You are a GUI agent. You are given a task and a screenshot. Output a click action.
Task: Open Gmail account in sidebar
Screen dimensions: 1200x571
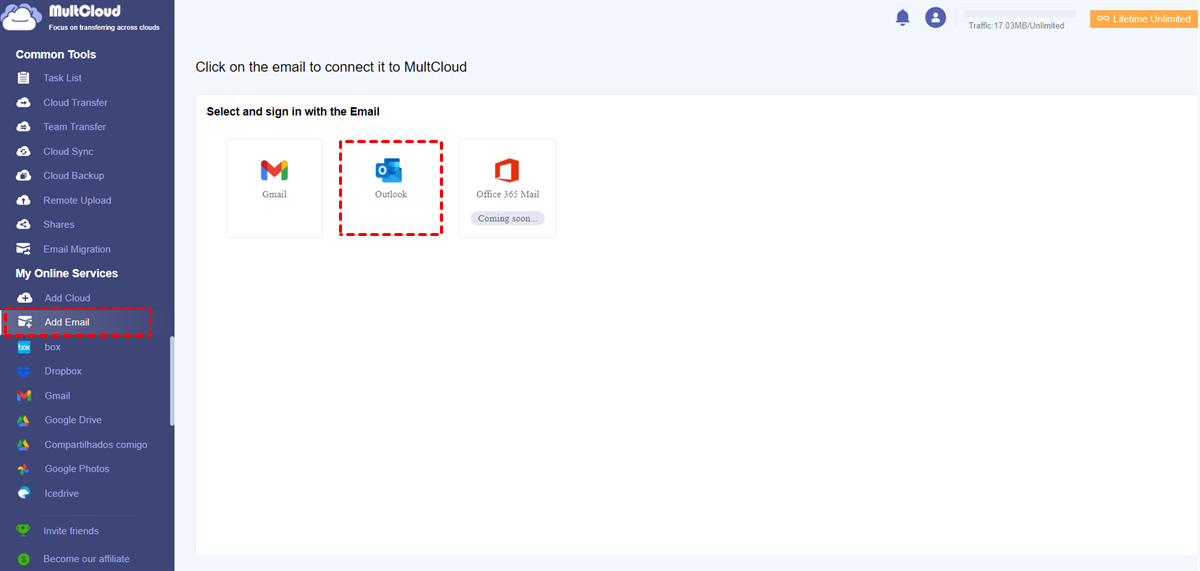57,396
